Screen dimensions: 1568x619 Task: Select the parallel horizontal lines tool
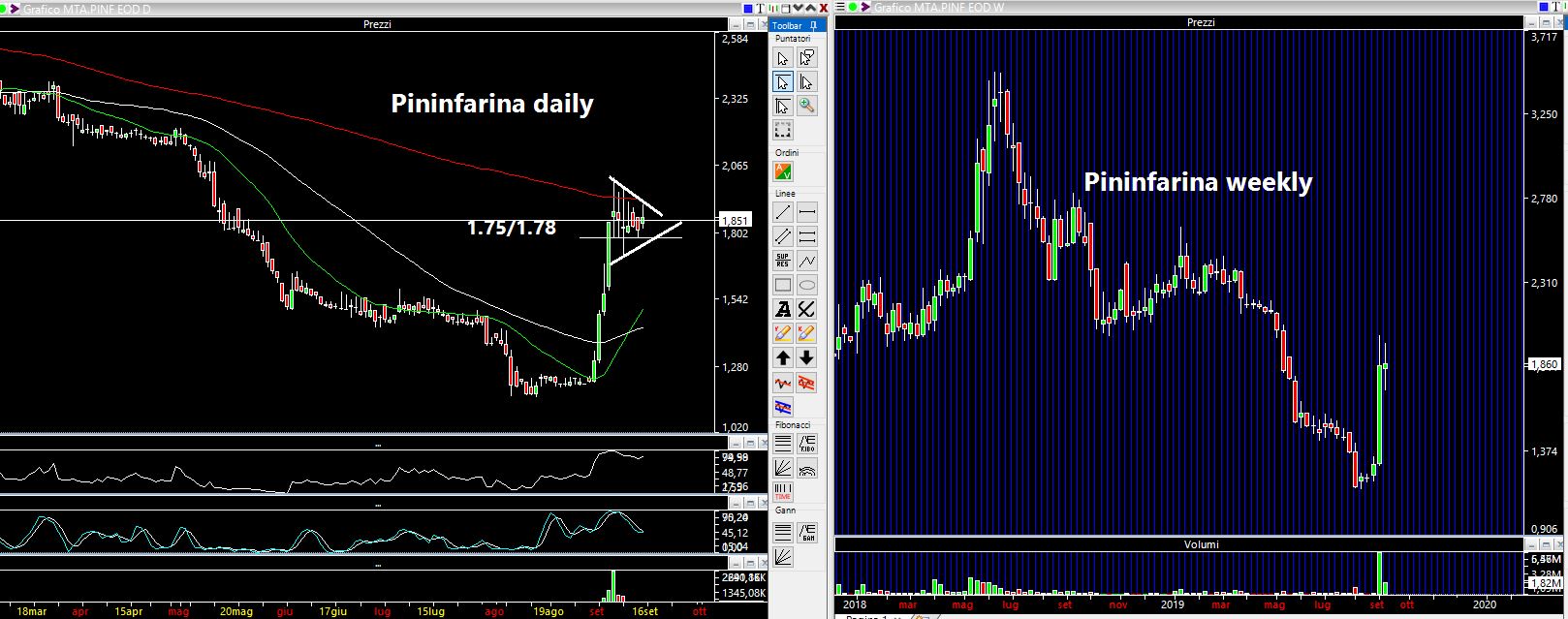tap(806, 236)
